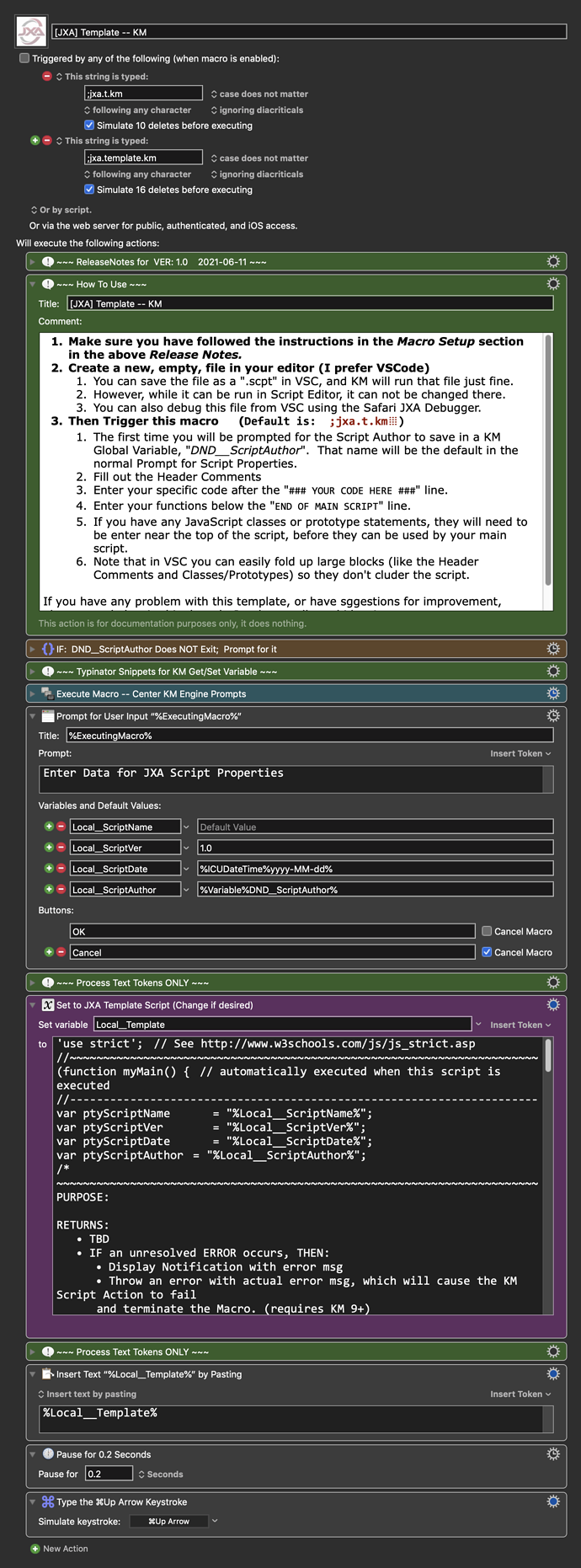Image resolution: width=581 pixels, height=1568 pixels.
Task: Click command icon of Up Arrow Keystroke action
Action: (48, 1502)
